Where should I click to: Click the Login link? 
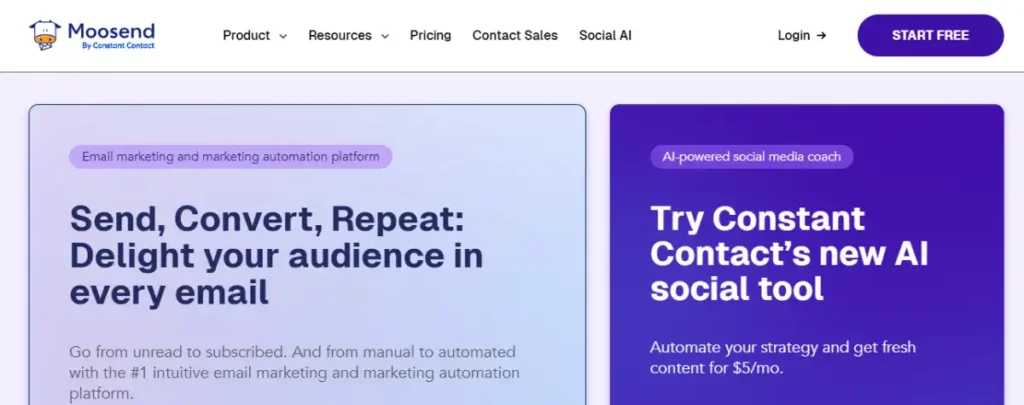(x=802, y=36)
